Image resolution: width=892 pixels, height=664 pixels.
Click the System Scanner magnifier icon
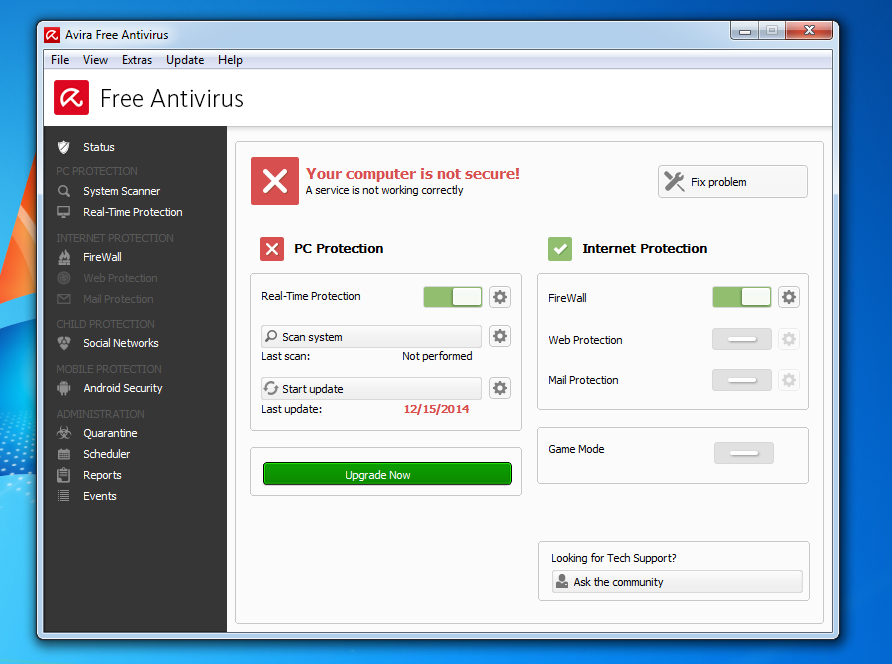[x=64, y=191]
